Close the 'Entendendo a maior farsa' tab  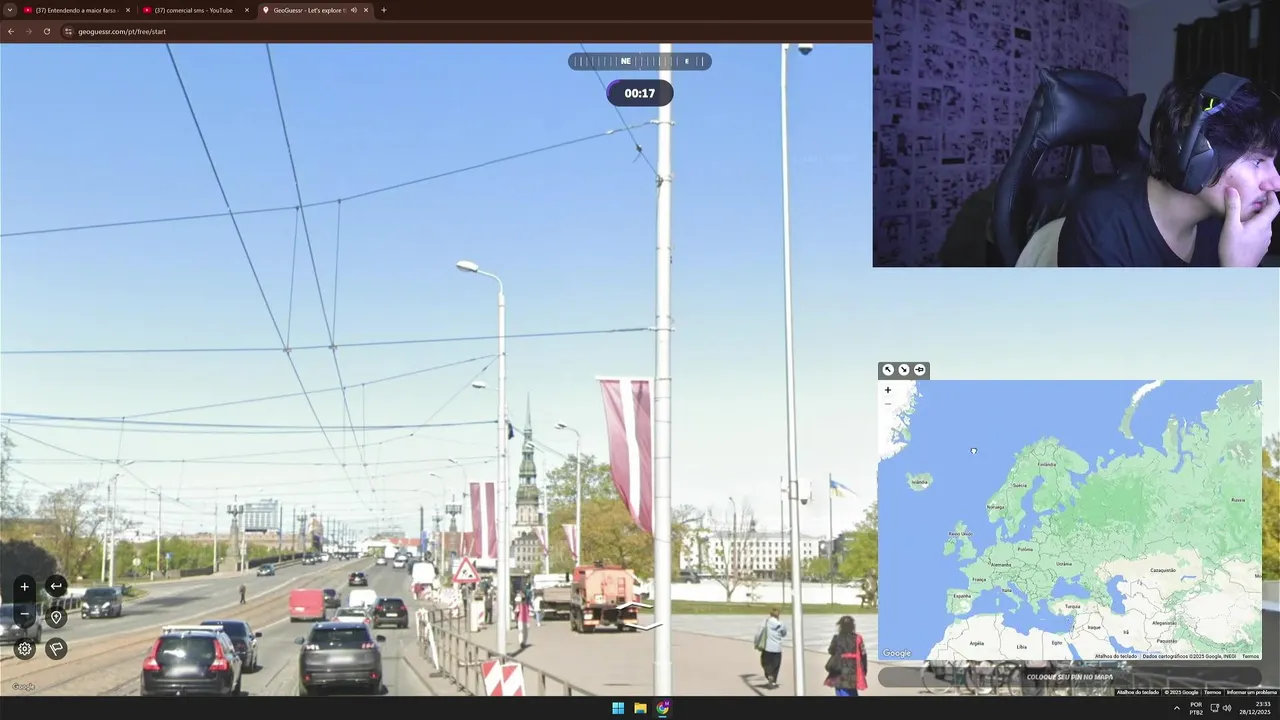click(128, 10)
